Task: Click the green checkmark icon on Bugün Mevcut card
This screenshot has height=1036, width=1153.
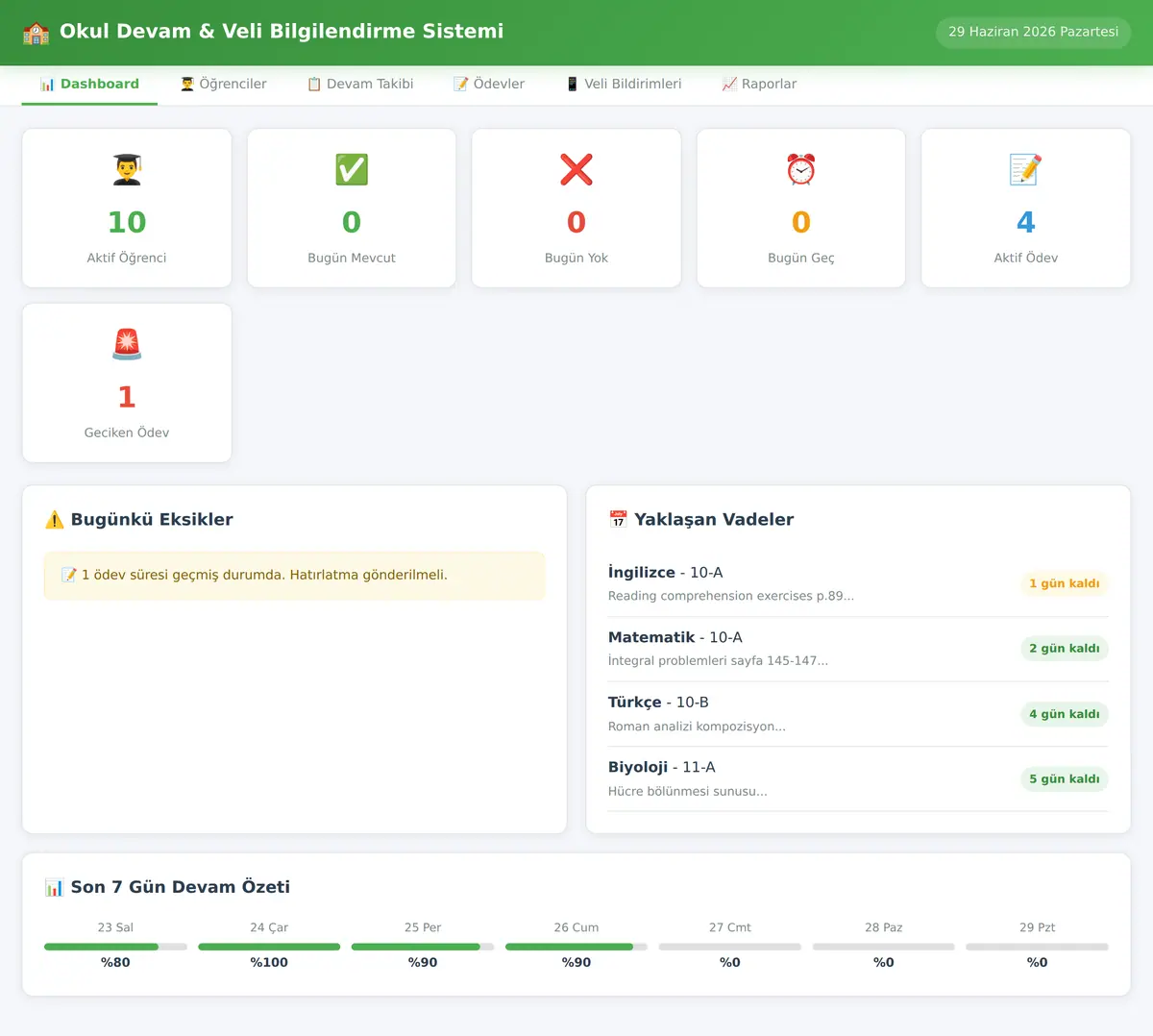Action: pos(352,169)
